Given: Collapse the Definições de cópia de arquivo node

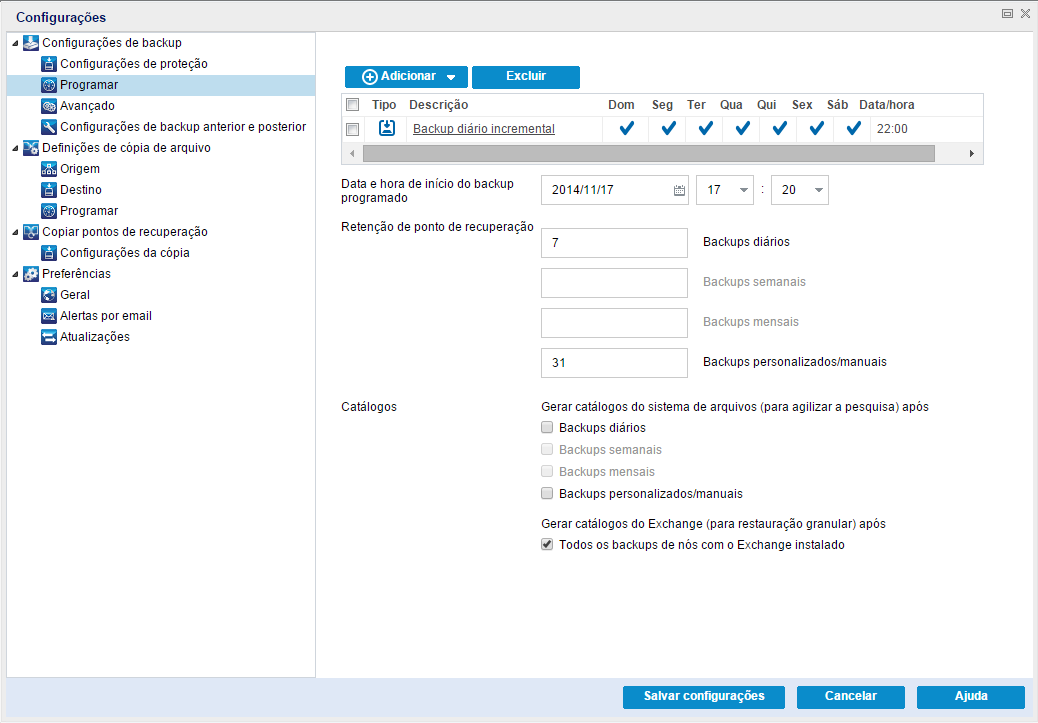Looking at the screenshot, I should point(15,148).
